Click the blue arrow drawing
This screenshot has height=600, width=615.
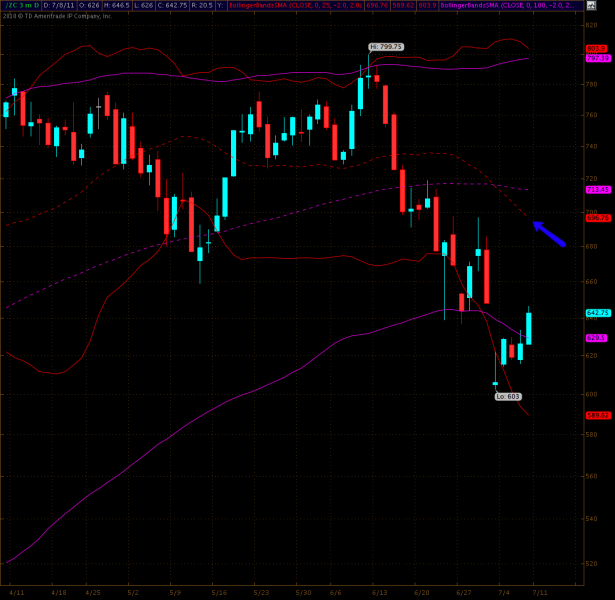tap(549, 233)
